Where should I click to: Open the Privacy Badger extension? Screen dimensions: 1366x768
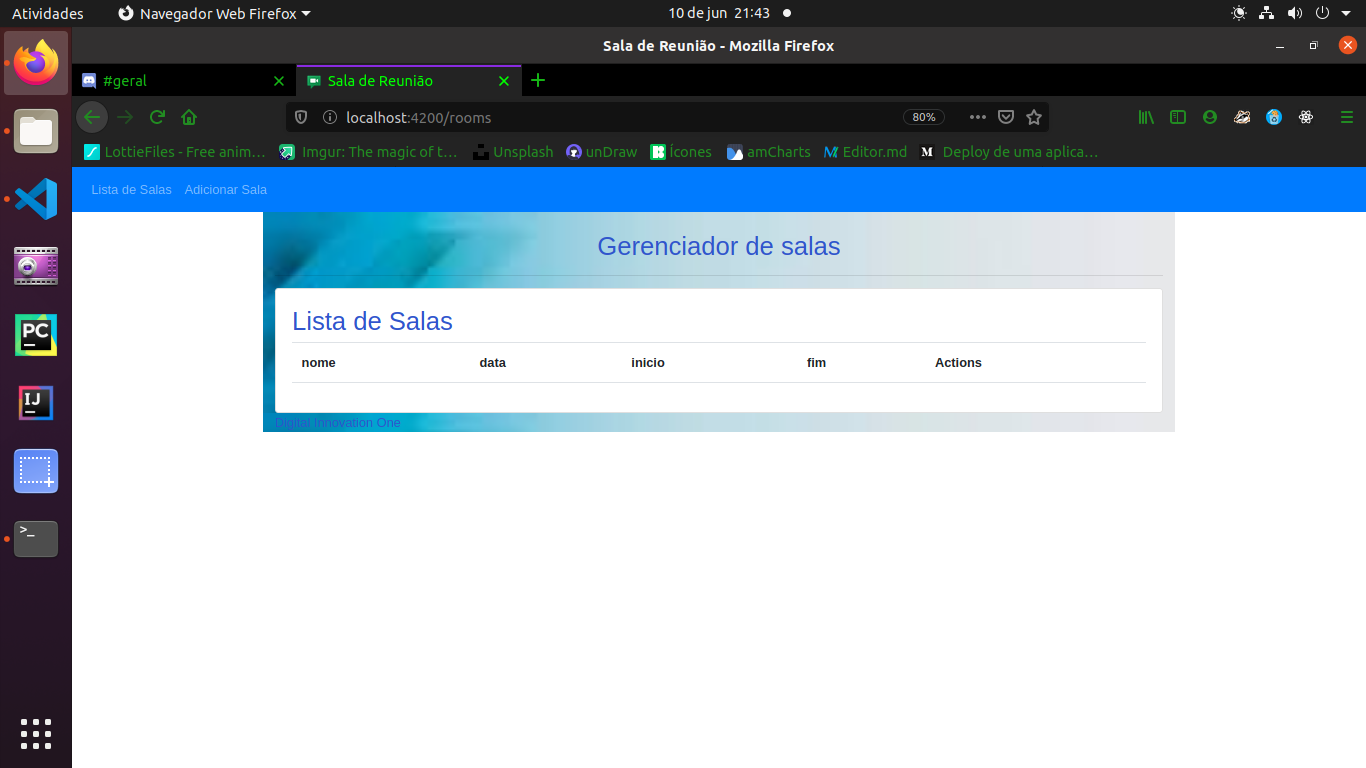pos(1242,117)
